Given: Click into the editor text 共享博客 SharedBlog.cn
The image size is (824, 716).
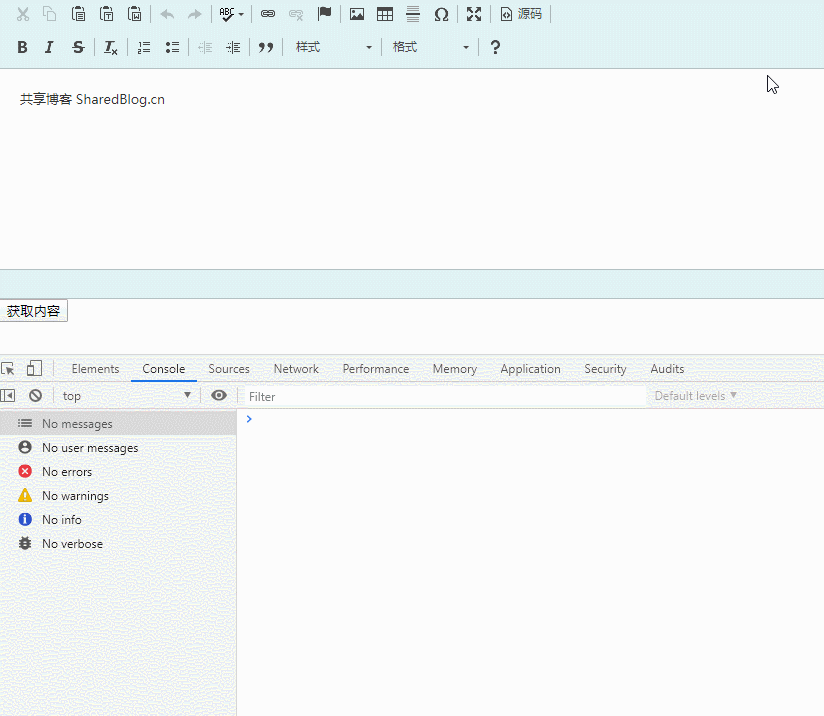Looking at the screenshot, I should (x=92, y=99).
